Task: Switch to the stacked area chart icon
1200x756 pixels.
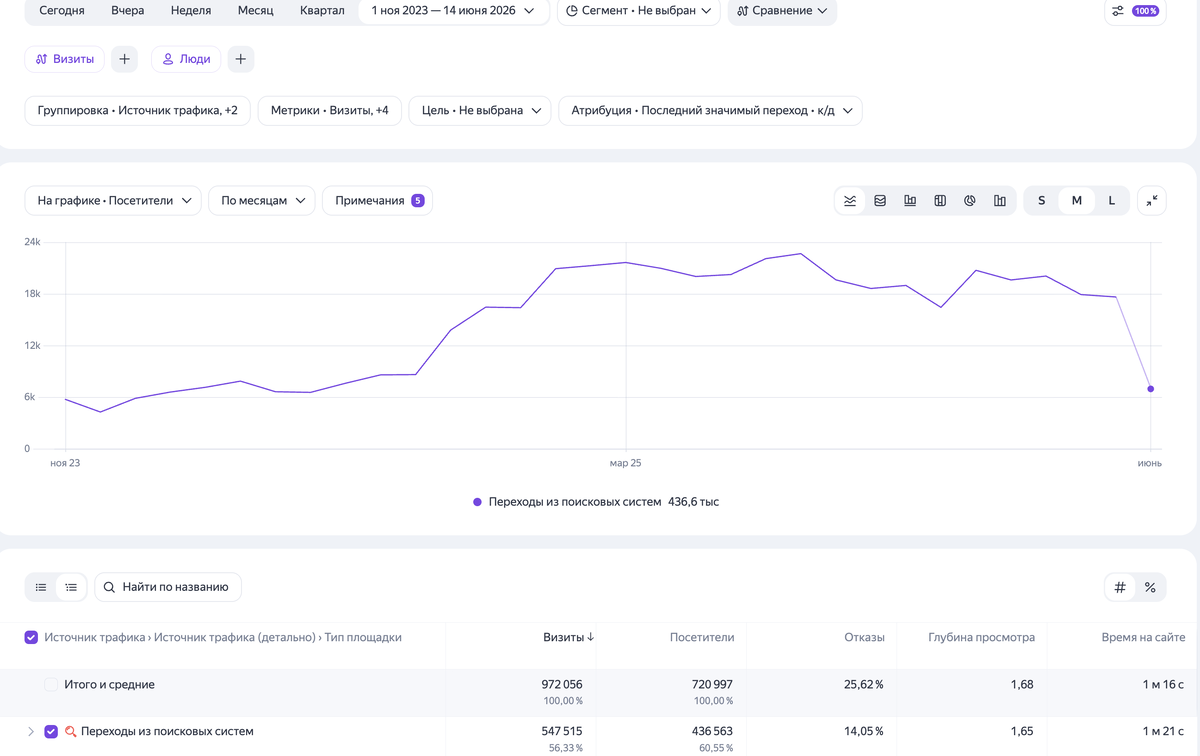Action: coord(880,201)
